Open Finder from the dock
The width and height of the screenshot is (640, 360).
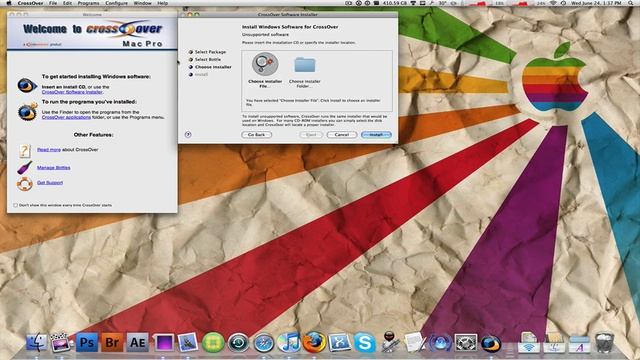[x=37, y=342]
